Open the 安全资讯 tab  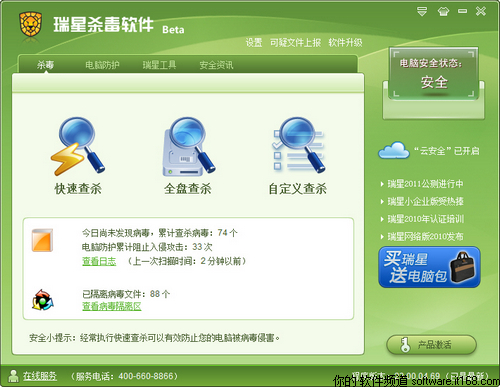pyautogui.click(x=216, y=65)
